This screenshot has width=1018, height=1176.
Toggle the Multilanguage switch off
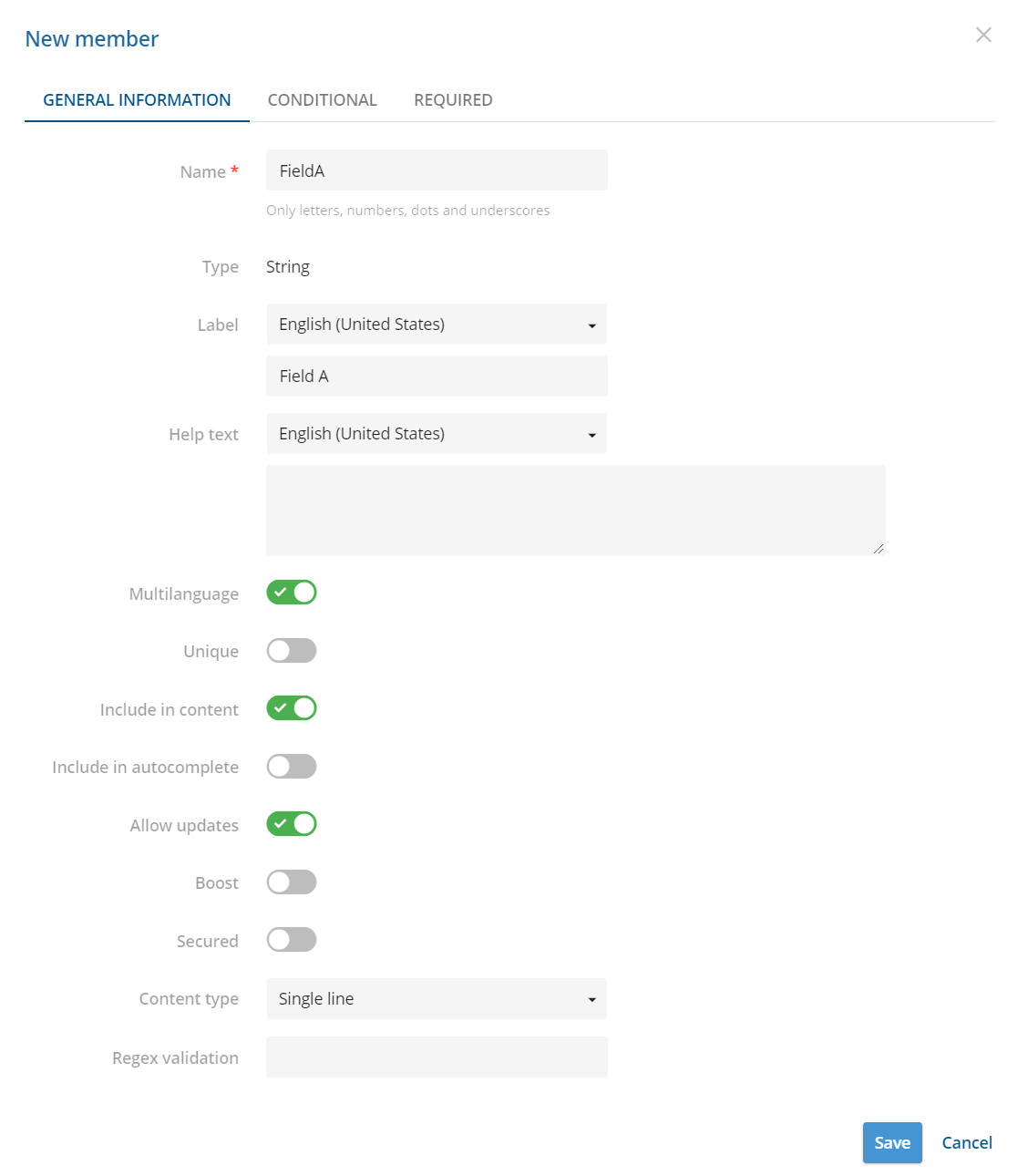292,593
